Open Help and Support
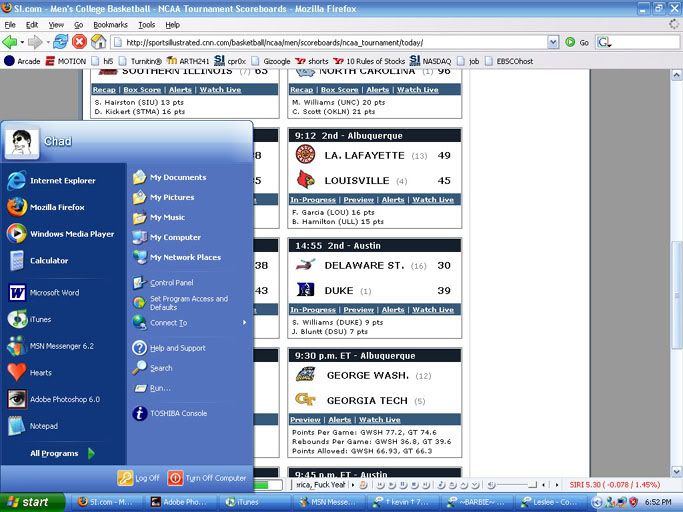Image resolution: width=683 pixels, height=512 pixels. (x=169, y=348)
